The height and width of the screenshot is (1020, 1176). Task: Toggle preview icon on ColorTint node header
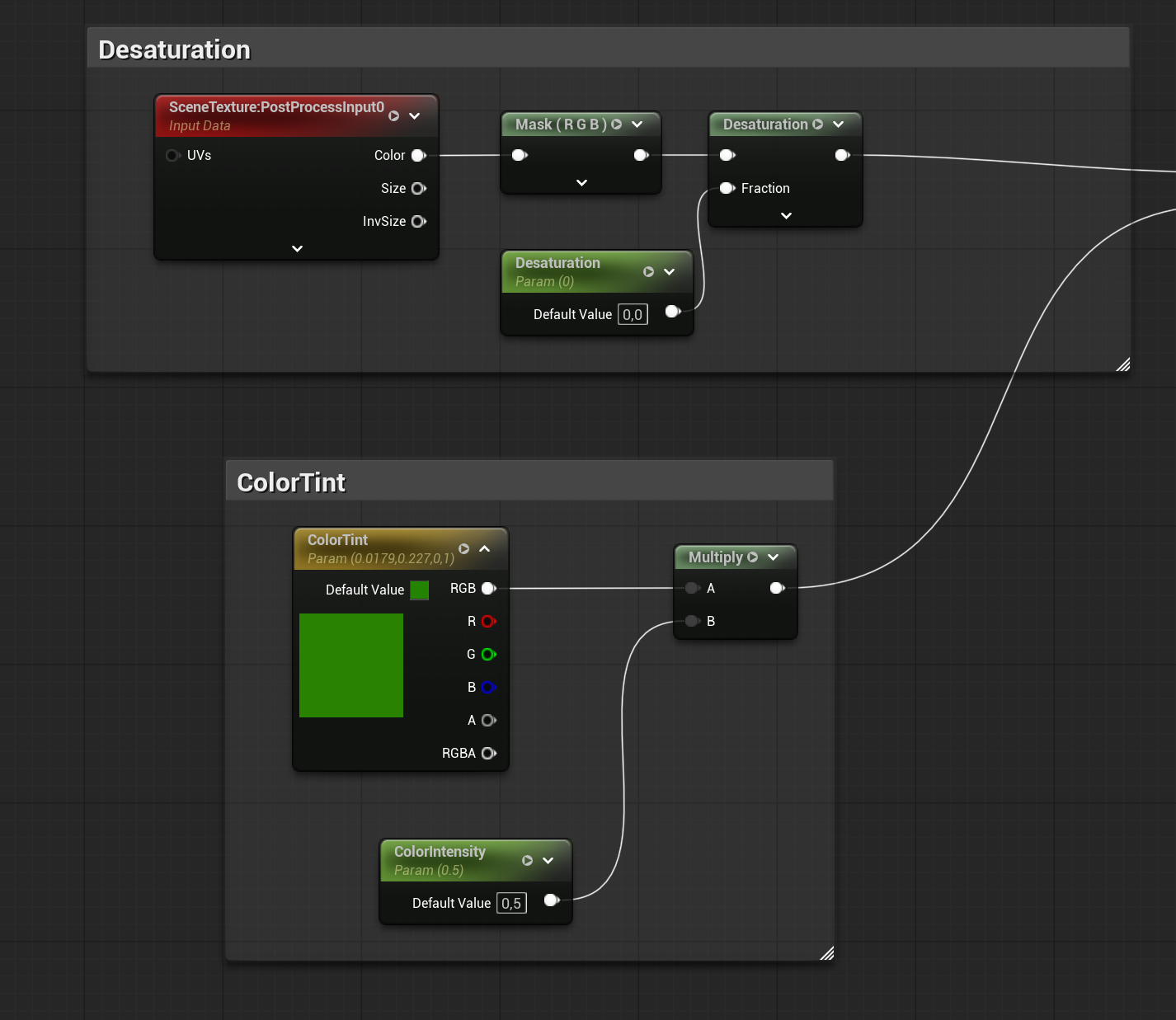coord(463,549)
